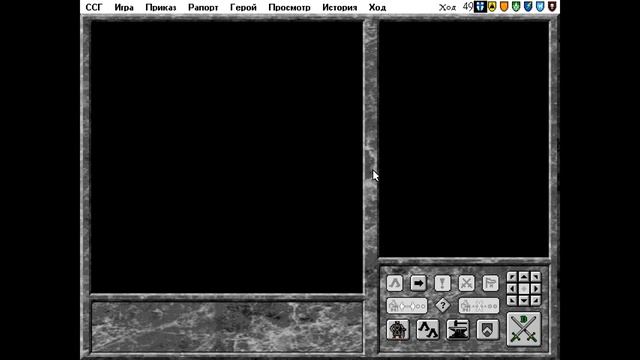Move view with left arrow button
The height and width of the screenshot is (360, 640).
click(x=512, y=289)
